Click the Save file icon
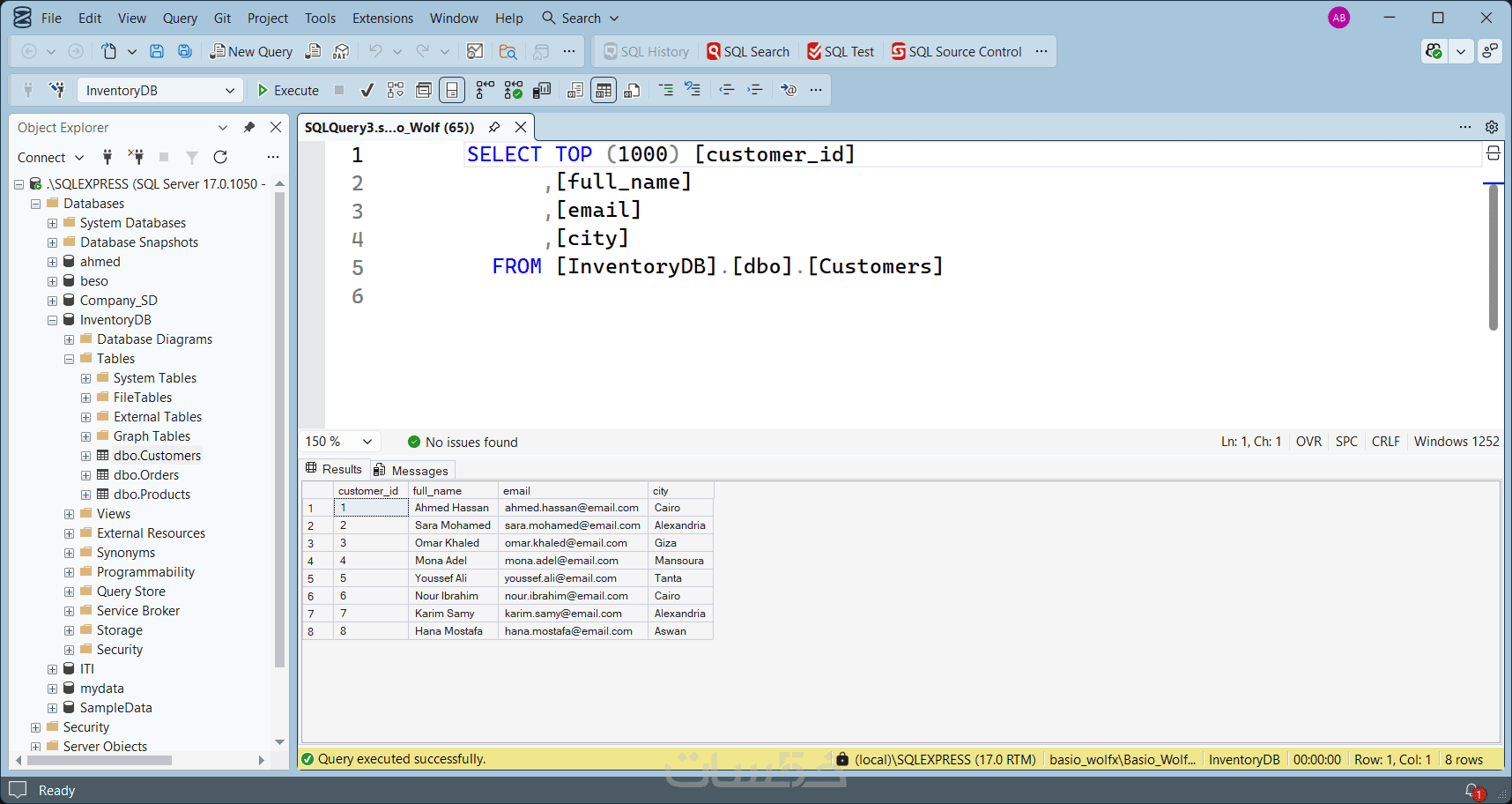This screenshot has height=804, width=1512. click(157, 51)
